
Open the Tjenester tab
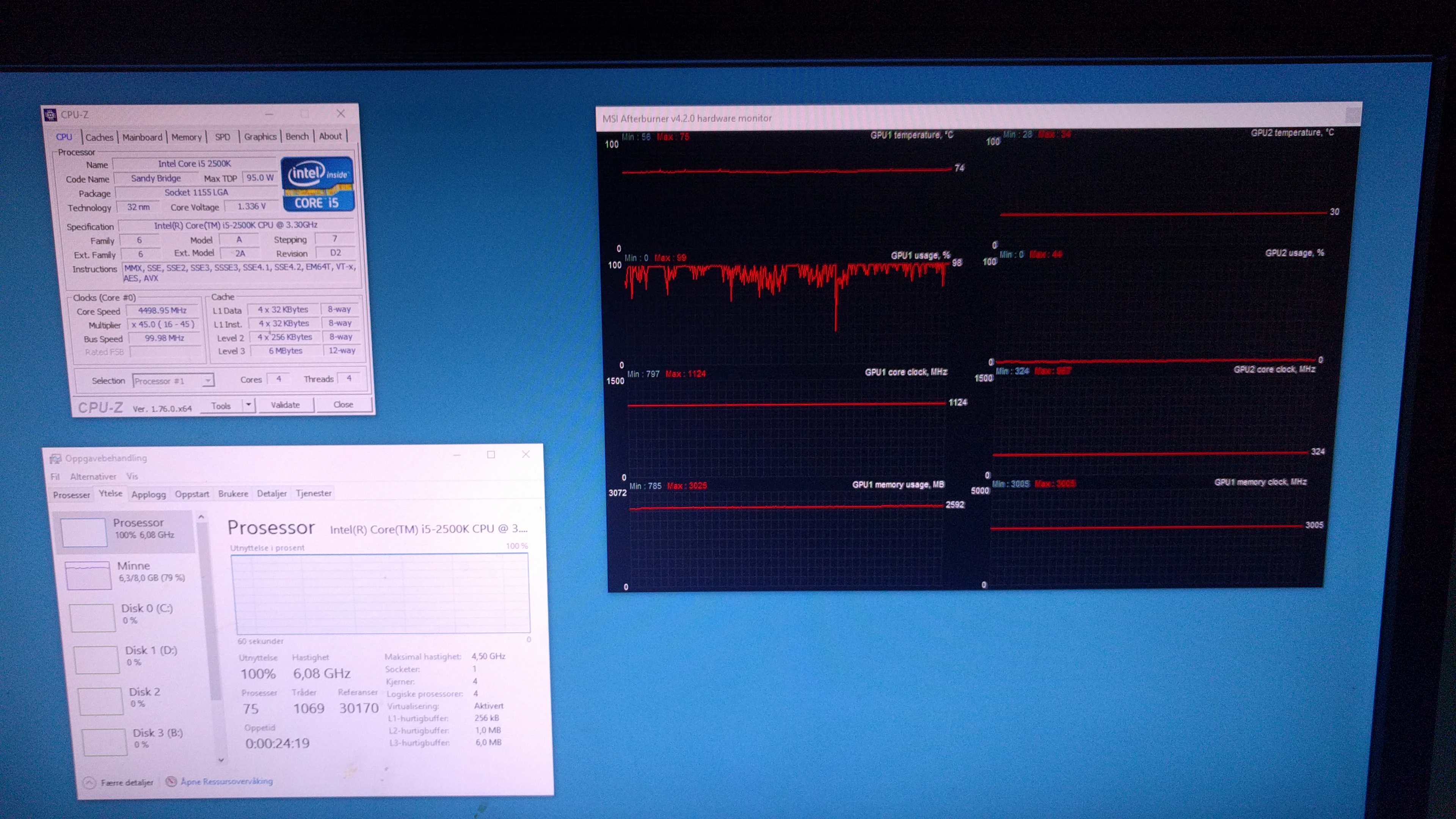[314, 493]
